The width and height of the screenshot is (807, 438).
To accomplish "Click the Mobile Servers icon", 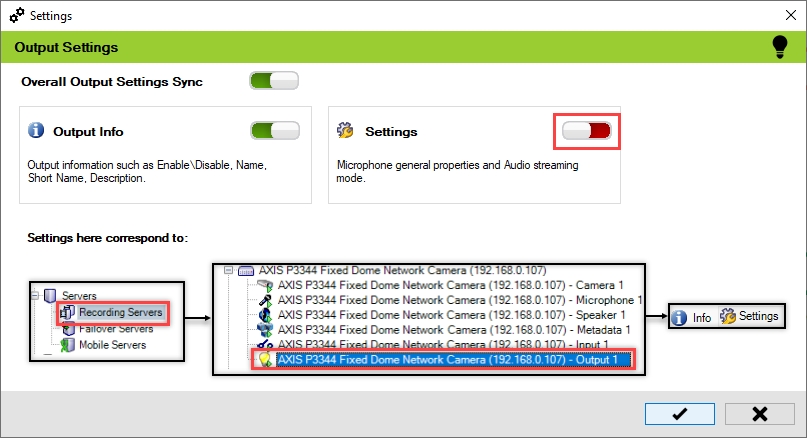I will (x=68, y=345).
